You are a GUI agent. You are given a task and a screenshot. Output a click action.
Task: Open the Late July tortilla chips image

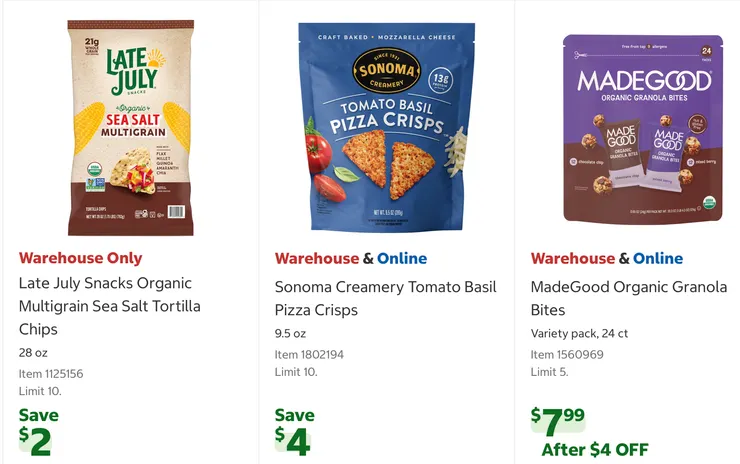pyautogui.click(x=130, y=128)
